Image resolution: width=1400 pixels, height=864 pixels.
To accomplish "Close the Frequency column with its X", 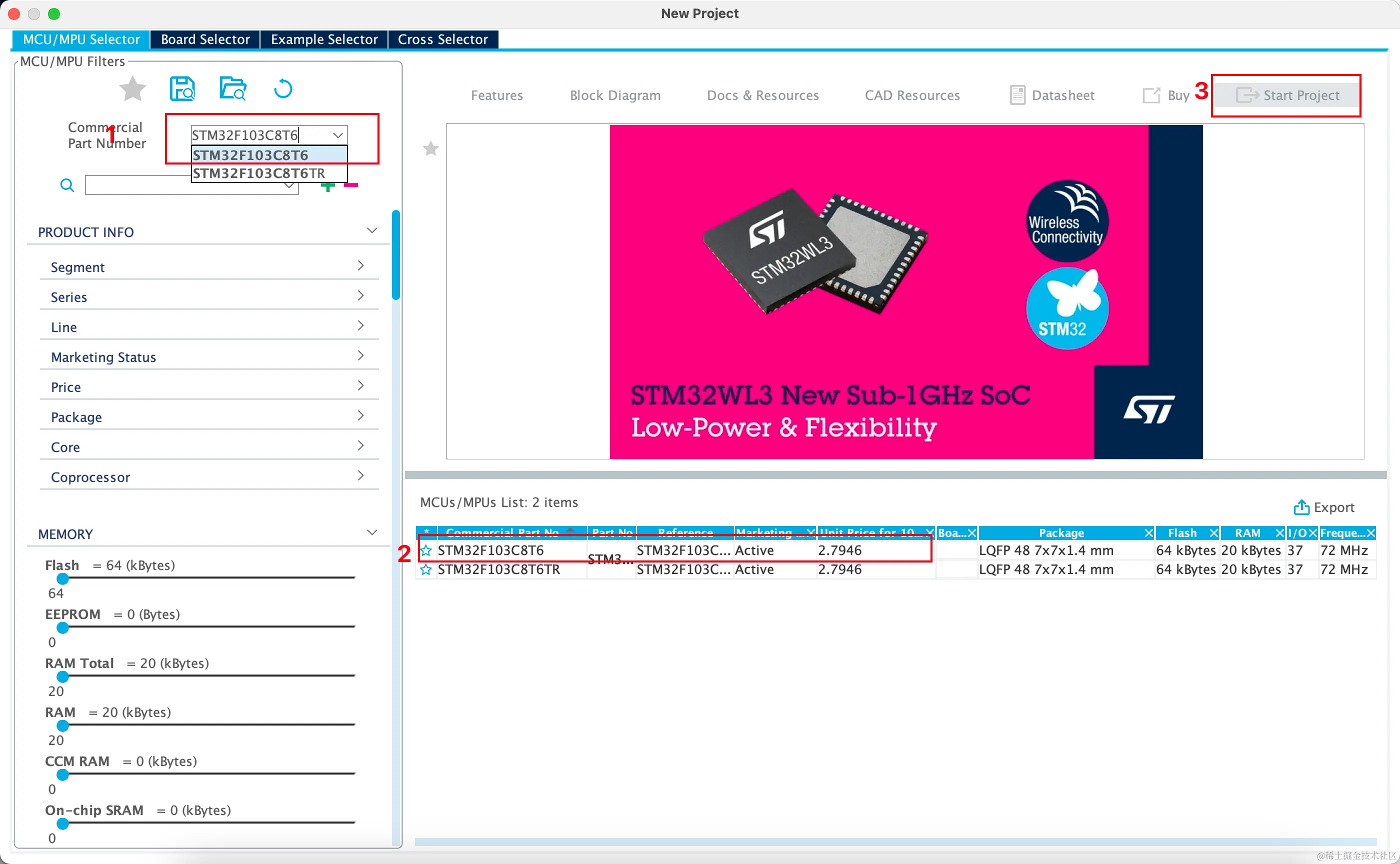I will point(1370,533).
